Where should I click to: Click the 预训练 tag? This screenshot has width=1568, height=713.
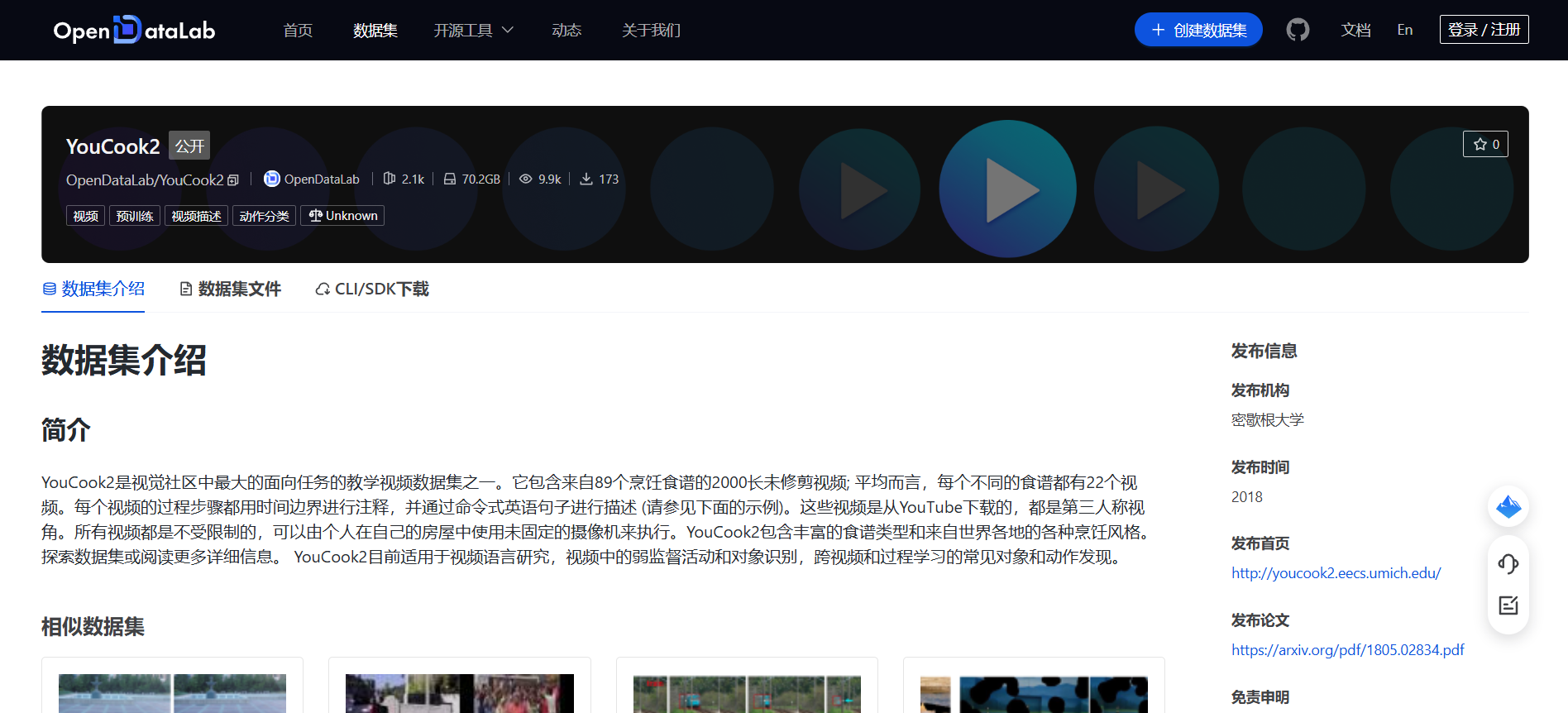pos(135,216)
